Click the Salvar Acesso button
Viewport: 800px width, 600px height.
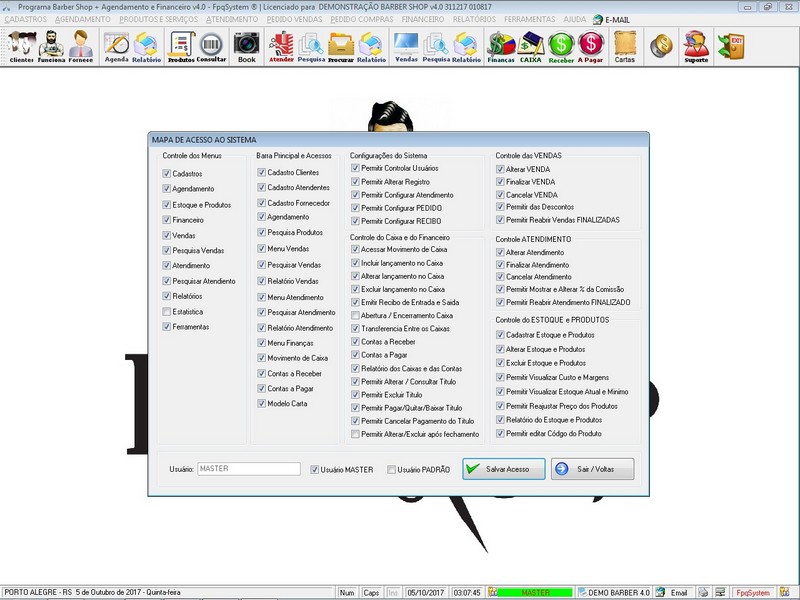504,469
